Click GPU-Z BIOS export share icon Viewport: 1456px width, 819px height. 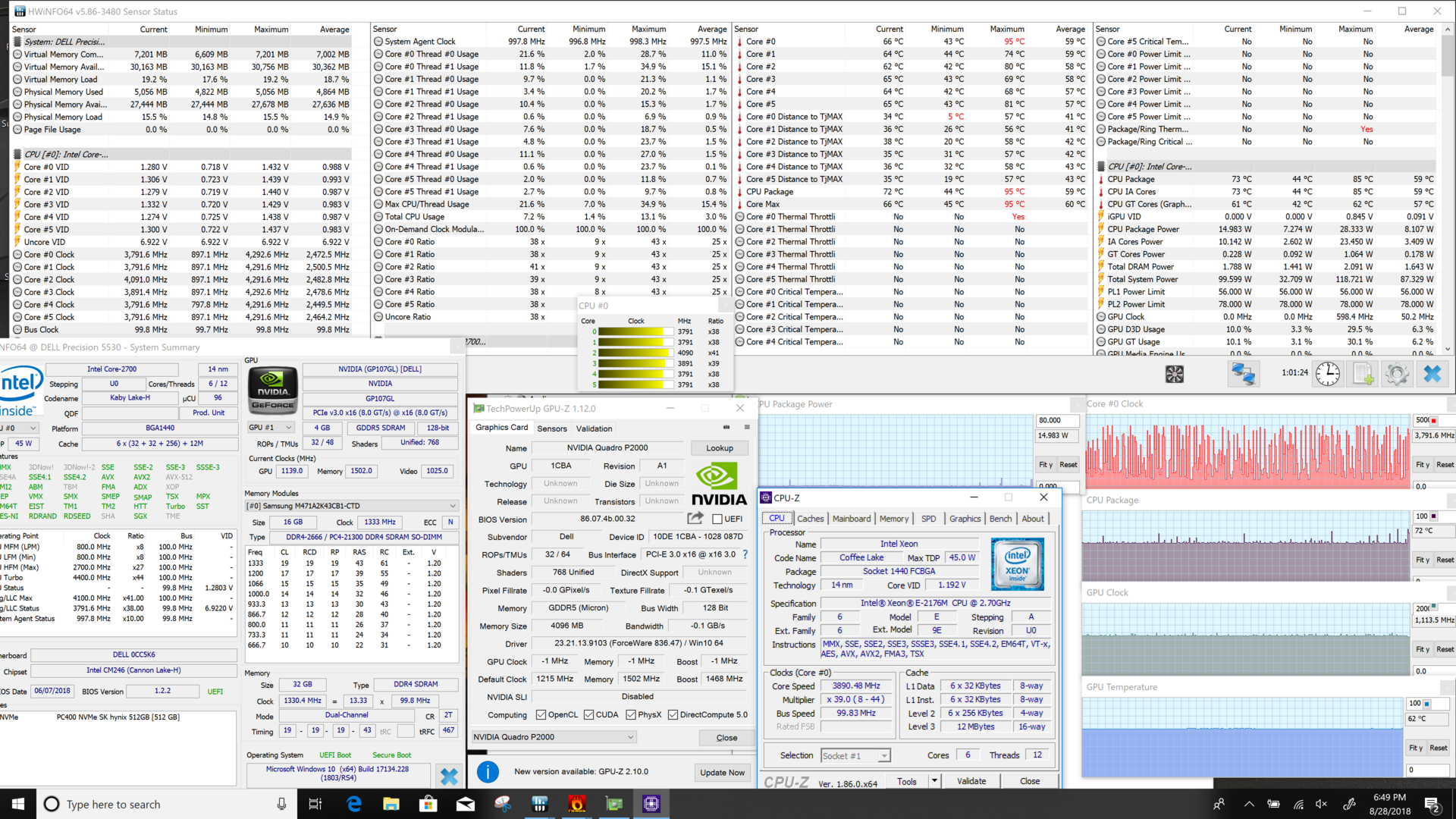695,519
